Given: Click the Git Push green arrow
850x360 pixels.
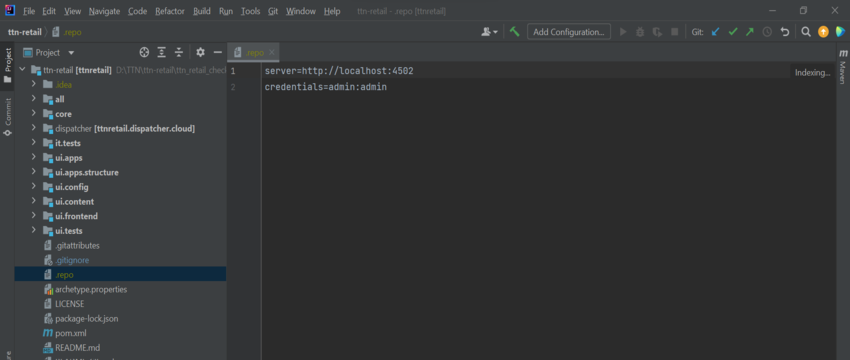Looking at the screenshot, I should coord(750,32).
